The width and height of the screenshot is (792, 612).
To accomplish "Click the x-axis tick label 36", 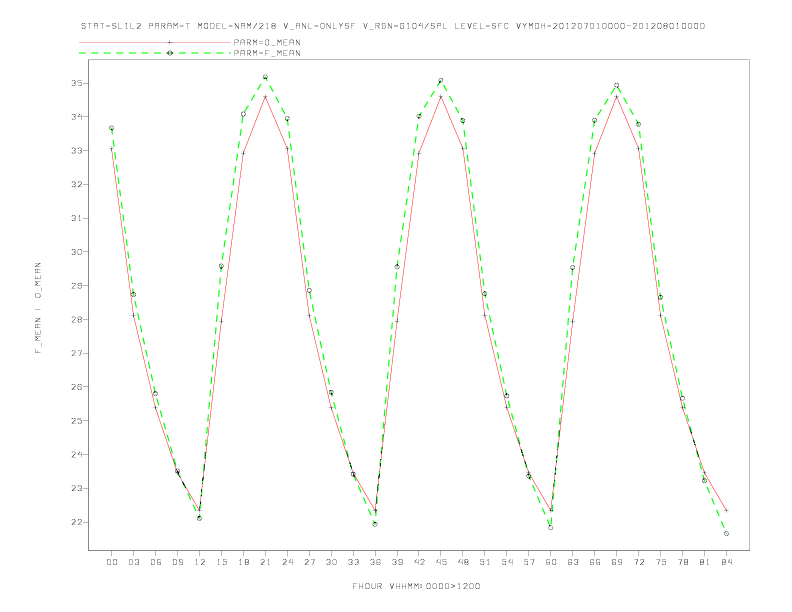I will point(375,562).
